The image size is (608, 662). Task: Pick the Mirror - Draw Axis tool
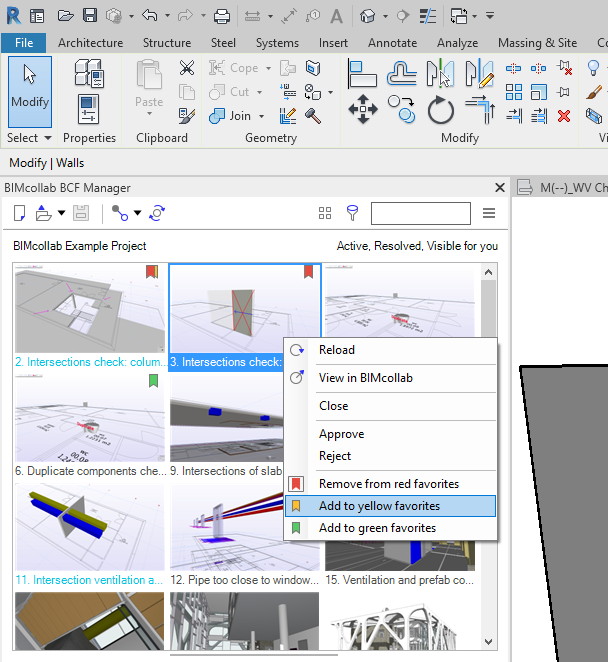pyautogui.click(x=479, y=74)
